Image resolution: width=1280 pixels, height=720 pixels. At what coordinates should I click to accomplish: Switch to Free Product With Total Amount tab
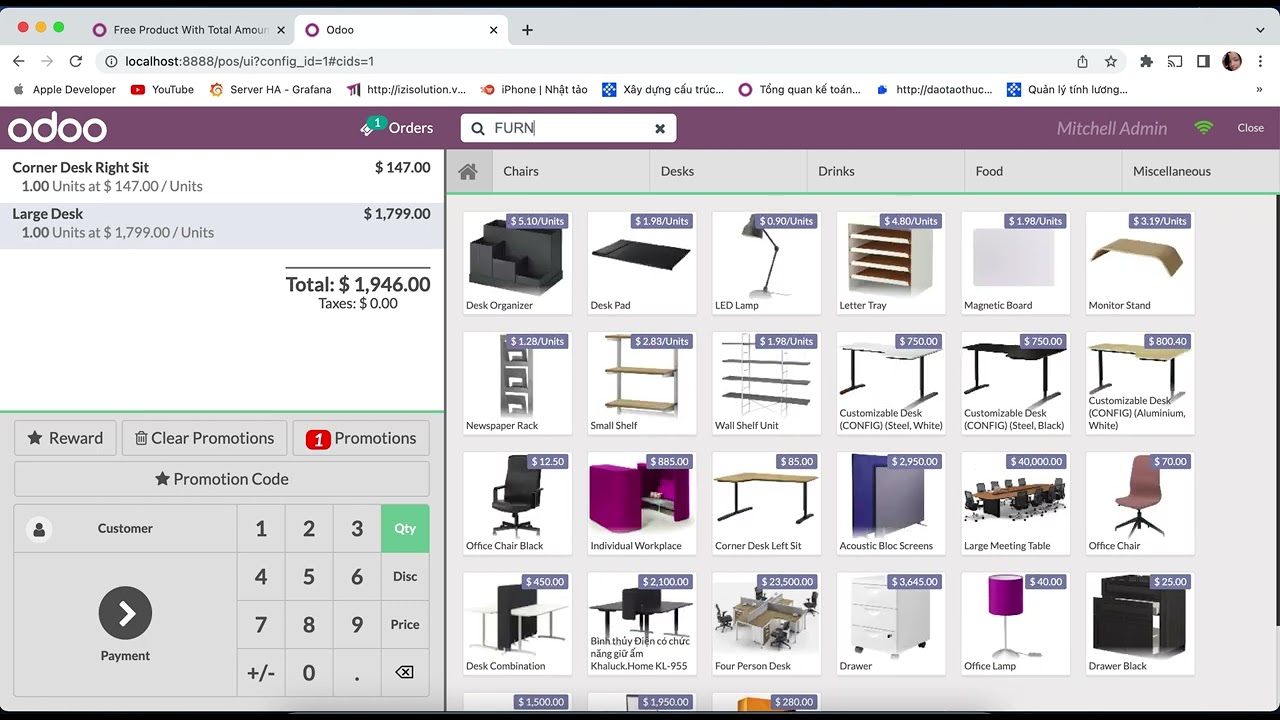187,30
